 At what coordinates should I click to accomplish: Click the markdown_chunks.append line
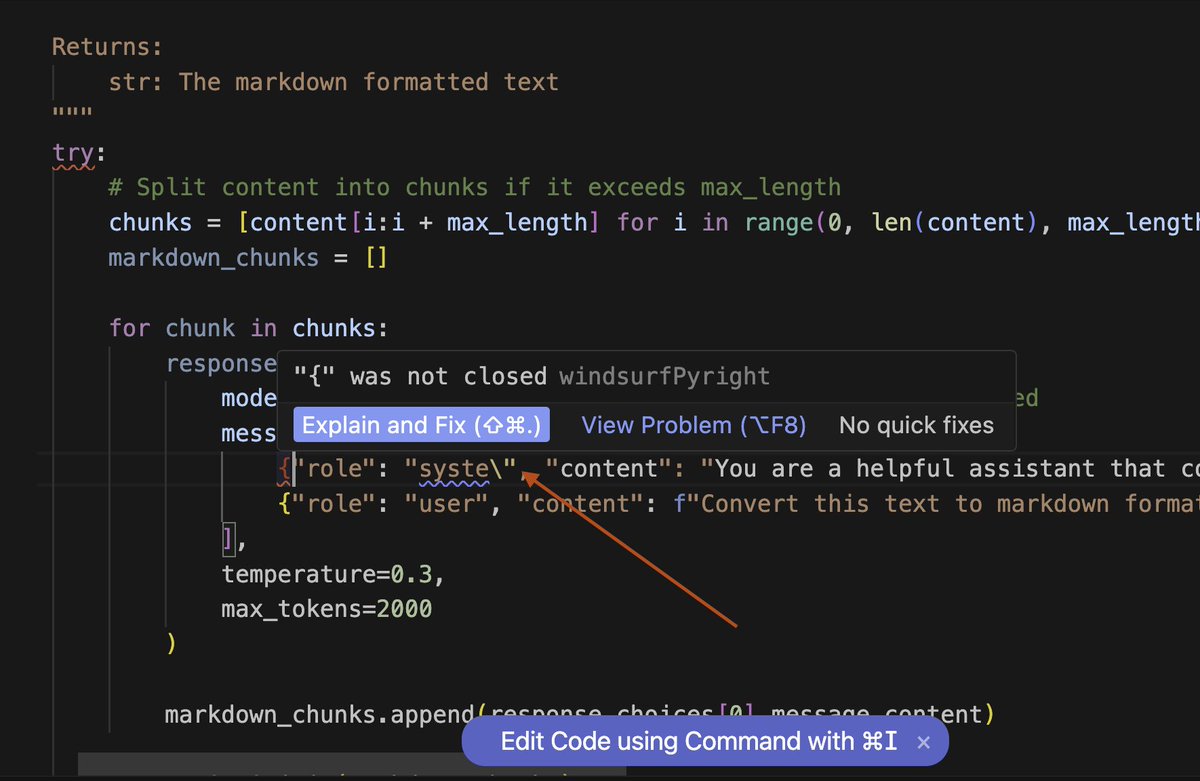pos(580,714)
